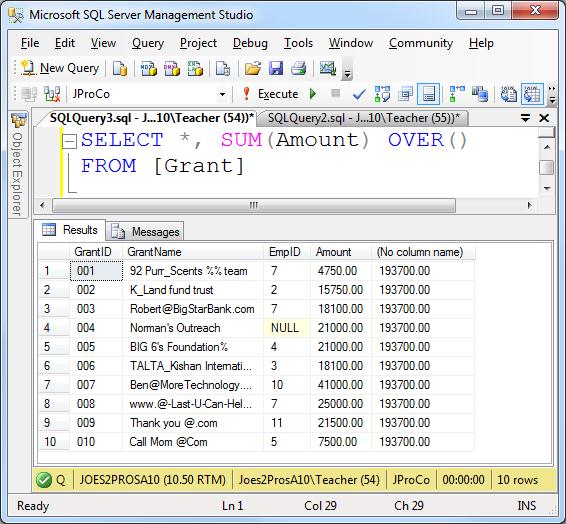
Task: Click the Print icon
Action: 299,68
